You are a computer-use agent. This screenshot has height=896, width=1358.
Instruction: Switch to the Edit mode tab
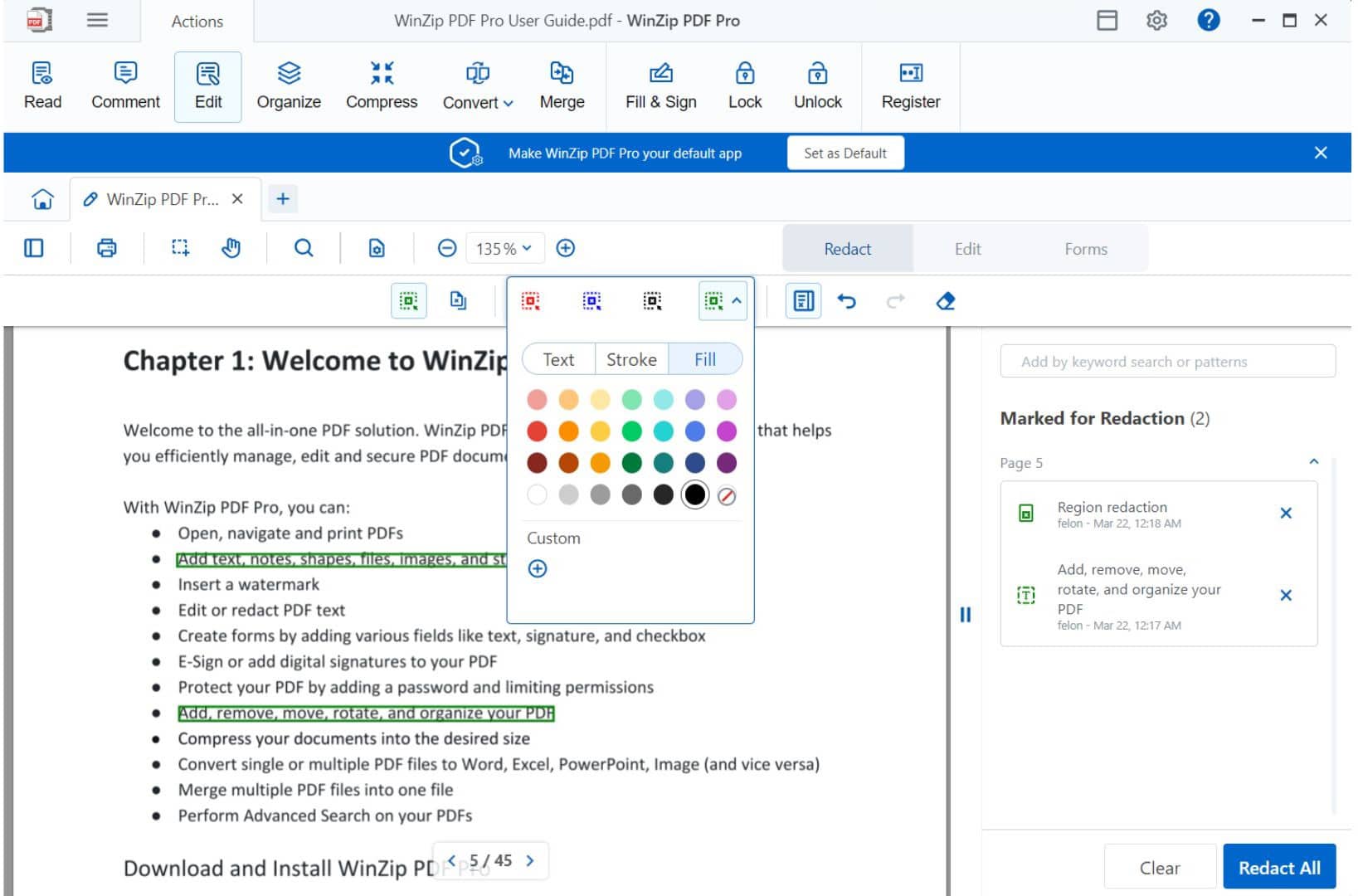pyautogui.click(x=967, y=249)
